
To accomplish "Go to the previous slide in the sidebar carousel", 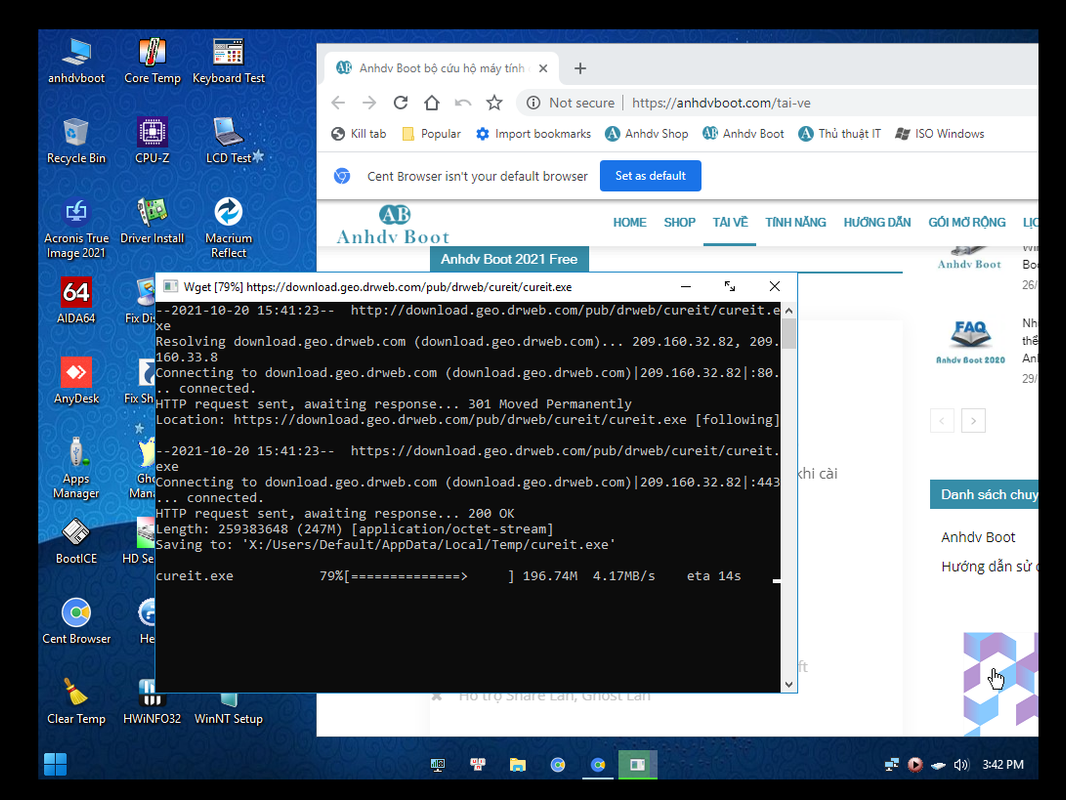I will [x=942, y=421].
